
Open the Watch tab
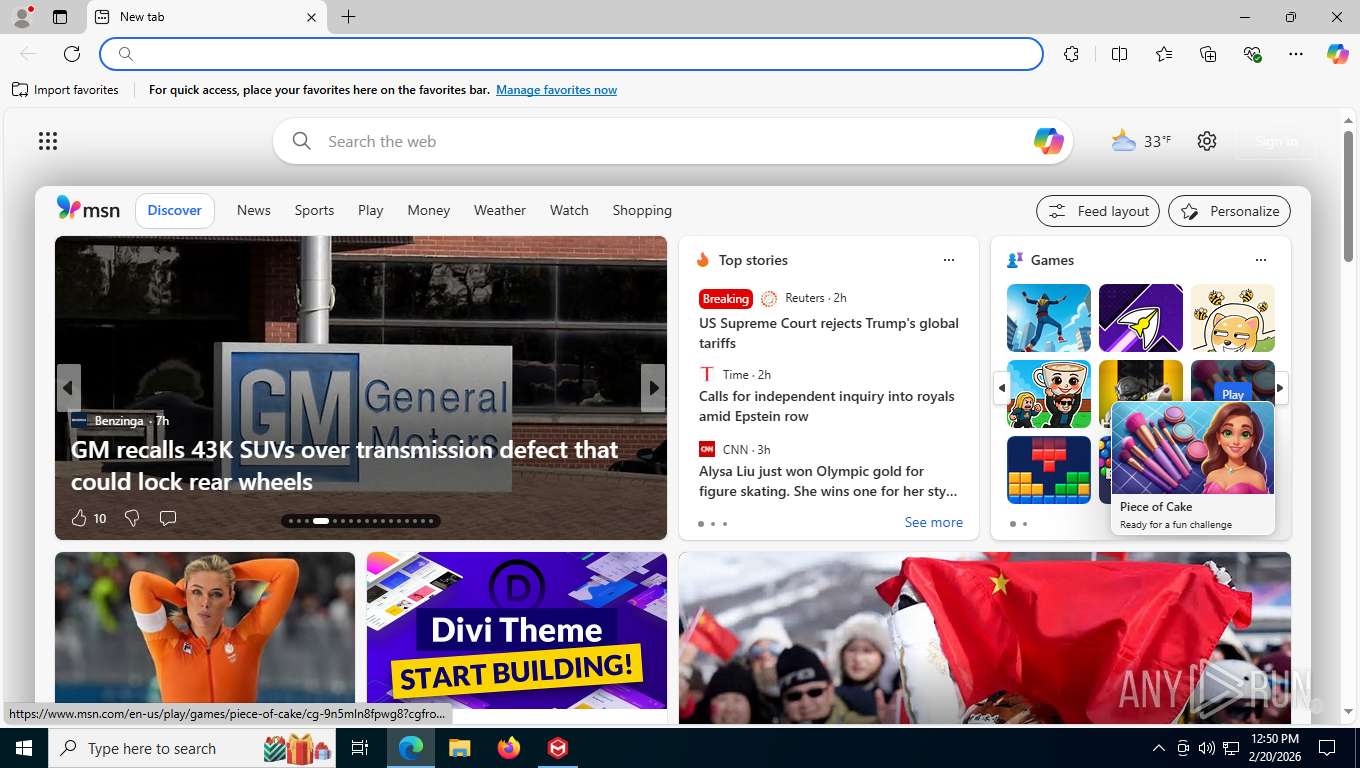pyautogui.click(x=569, y=210)
